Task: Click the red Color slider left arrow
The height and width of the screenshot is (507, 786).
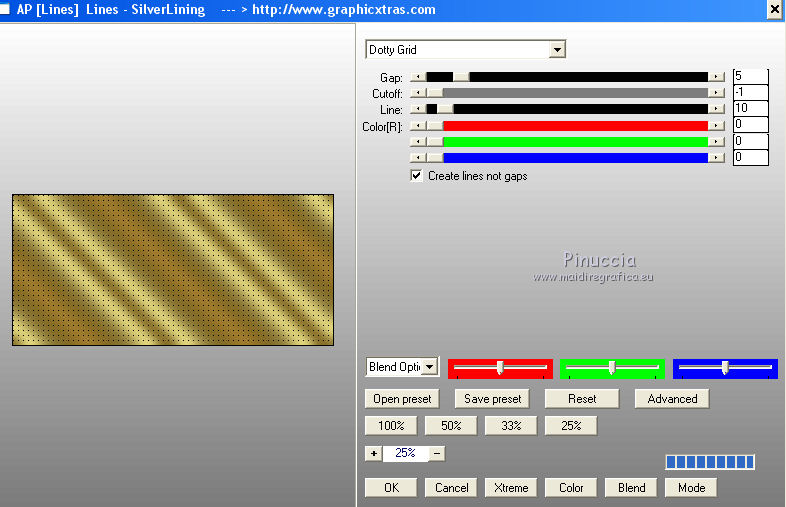Action: point(418,125)
